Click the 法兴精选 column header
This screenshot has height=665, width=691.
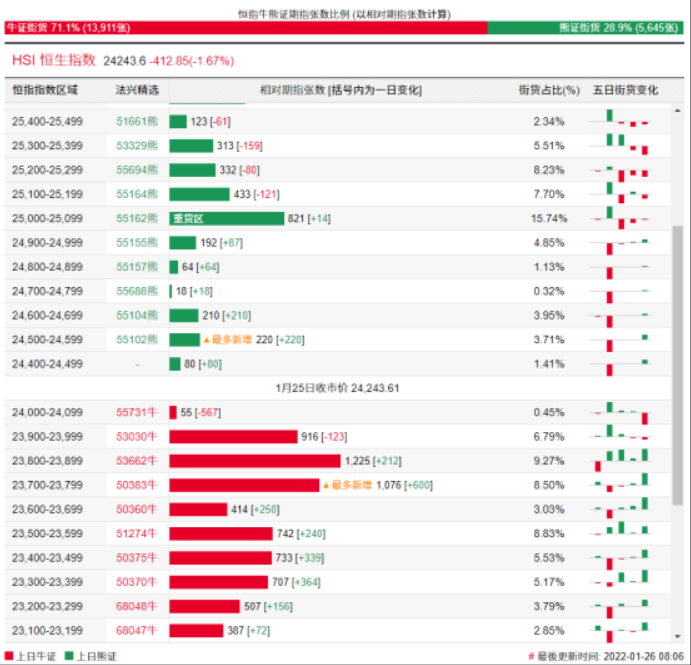[137, 90]
